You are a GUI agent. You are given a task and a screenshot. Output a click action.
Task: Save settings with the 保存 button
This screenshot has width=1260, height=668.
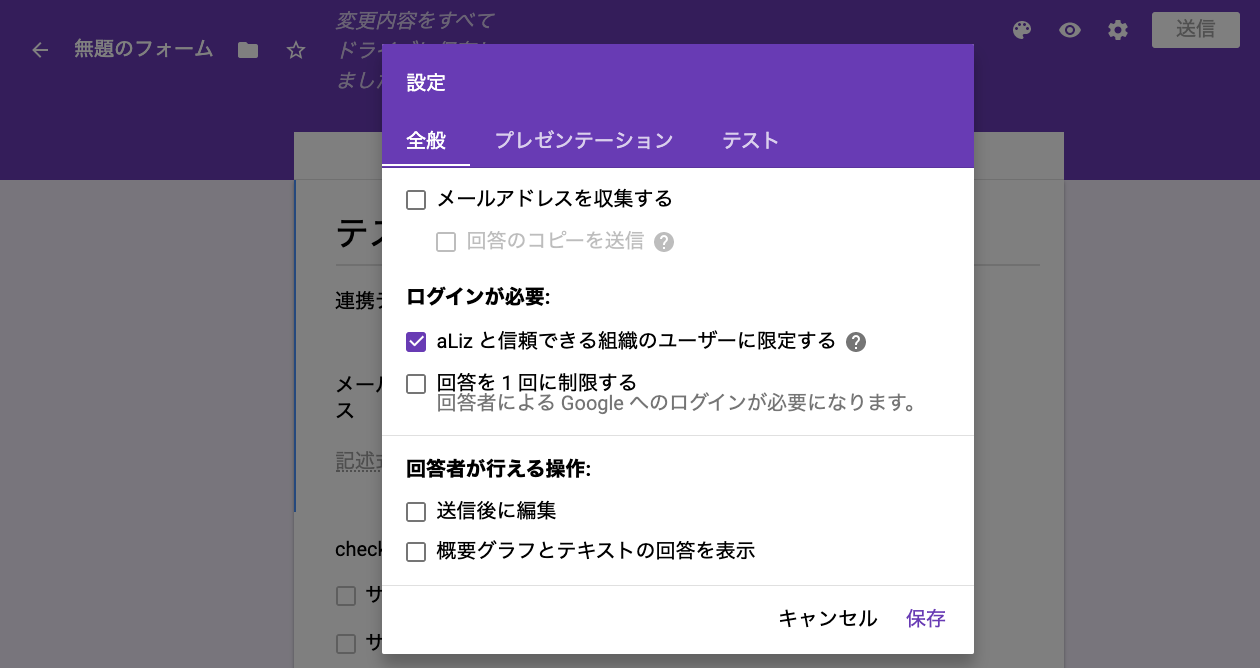click(925, 618)
